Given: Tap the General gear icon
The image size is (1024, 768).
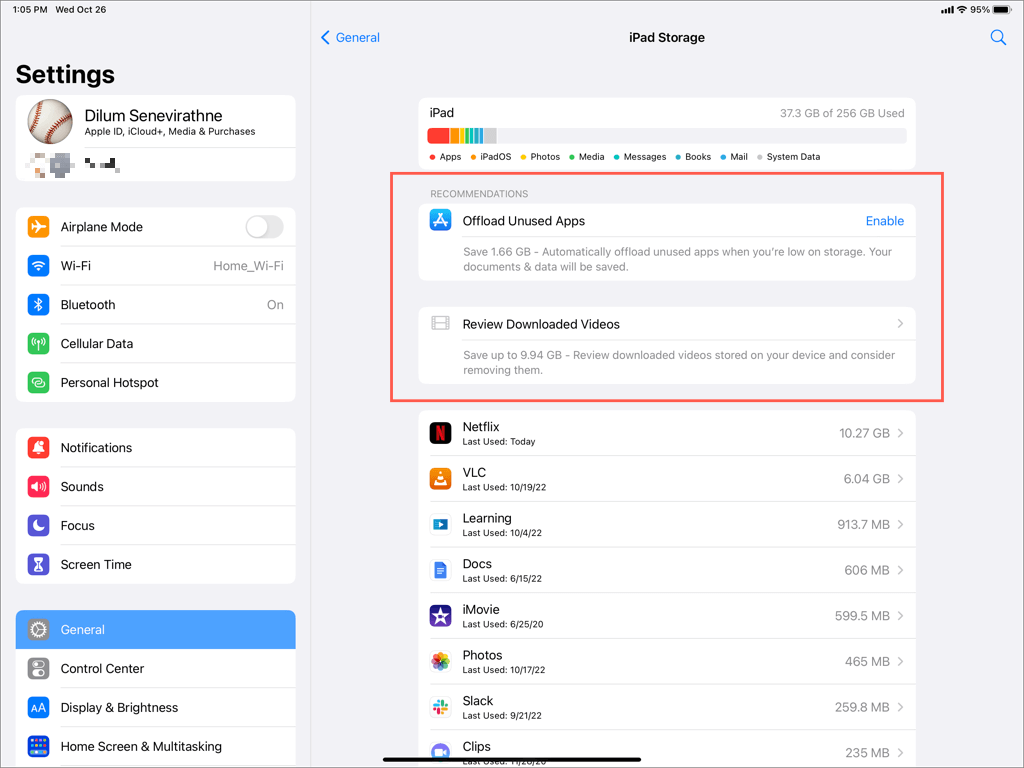Looking at the screenshot, I should [x=39, y=630].
